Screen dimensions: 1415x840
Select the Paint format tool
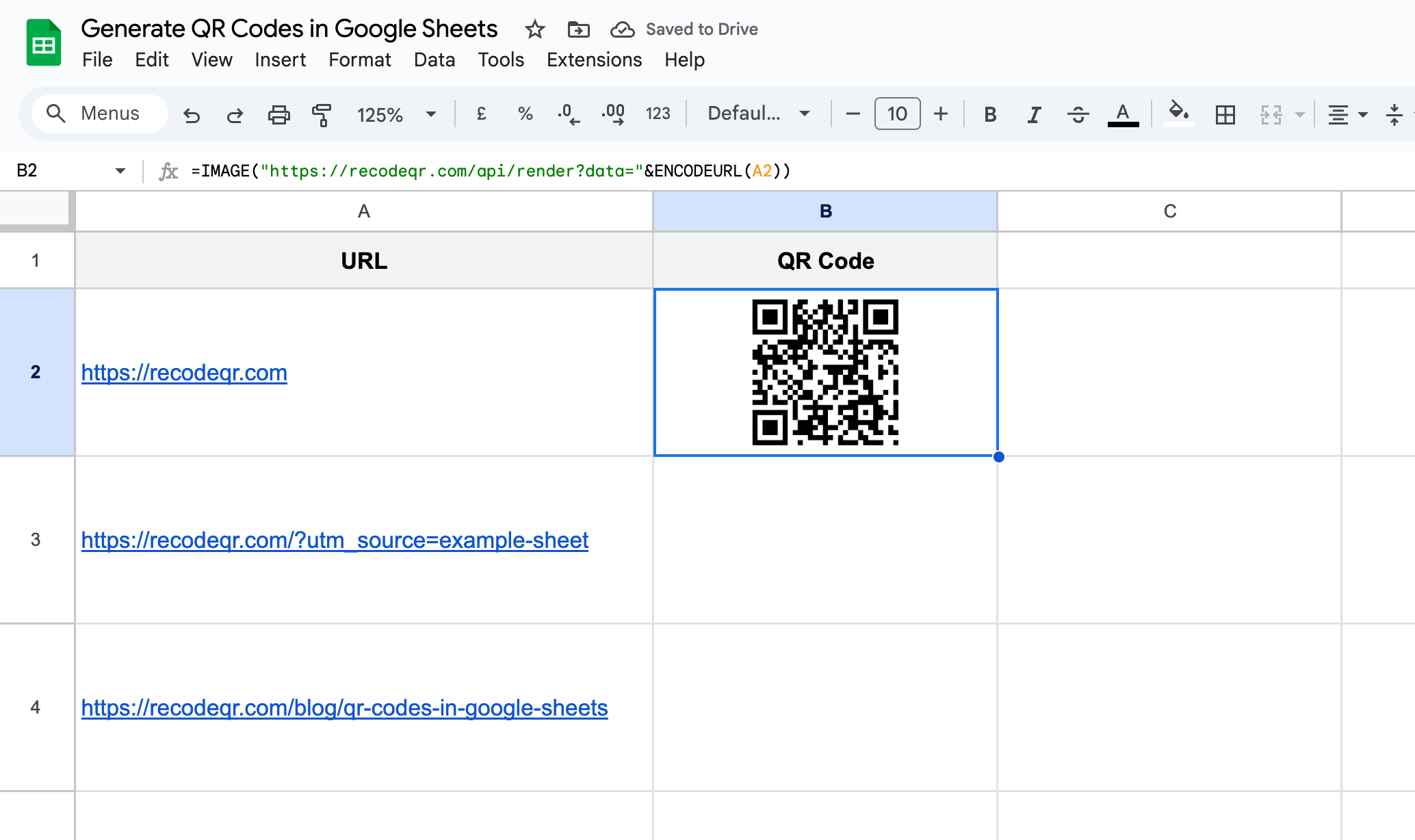pyautogui.click(x=322, y=114)
